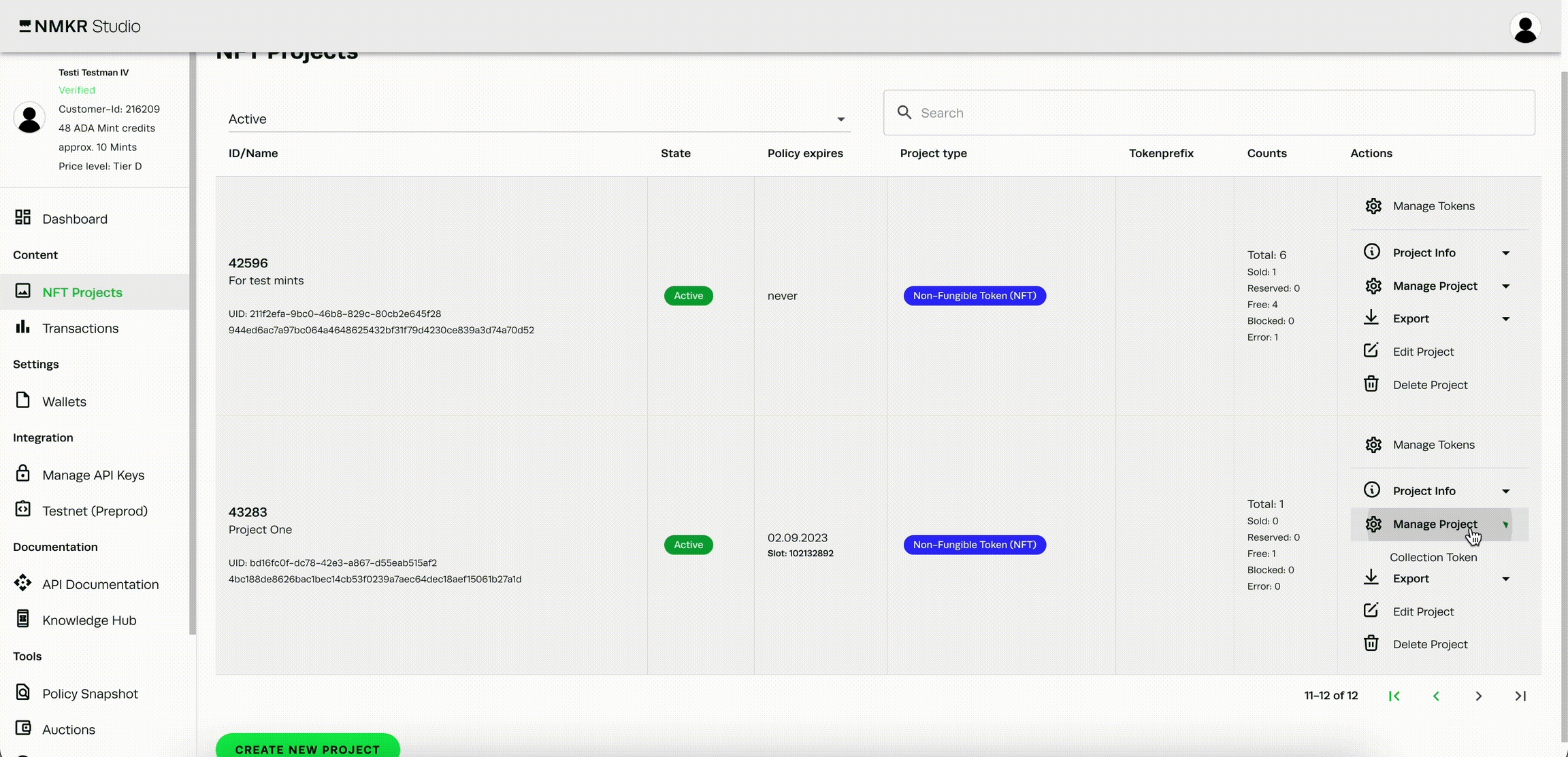Open the Wallets page icon
This screenshot has width=1568, height=757.
pyautogui.click(x=23, y=400)
